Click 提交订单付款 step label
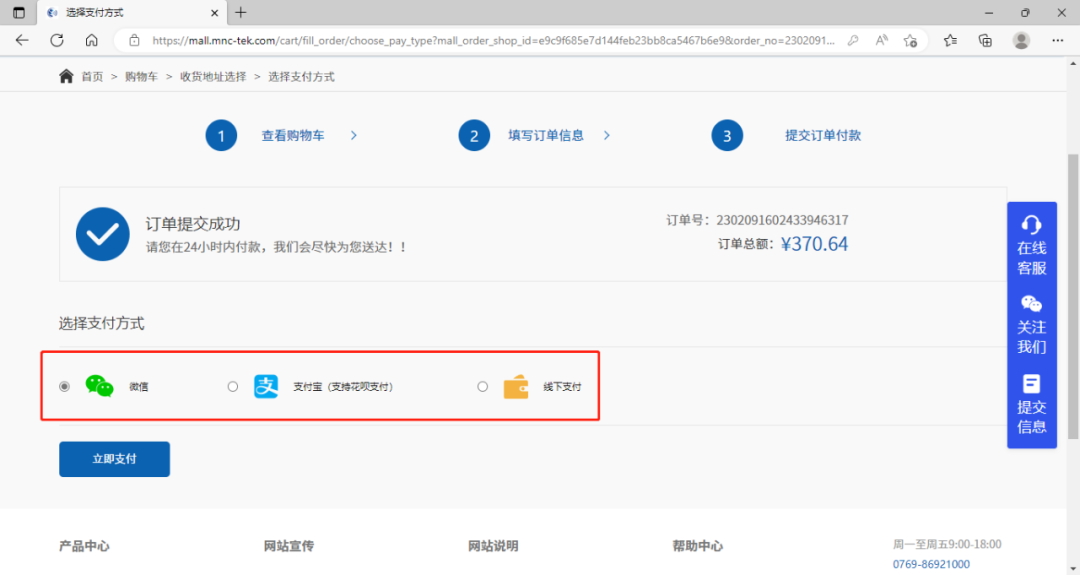 (823, 136)
